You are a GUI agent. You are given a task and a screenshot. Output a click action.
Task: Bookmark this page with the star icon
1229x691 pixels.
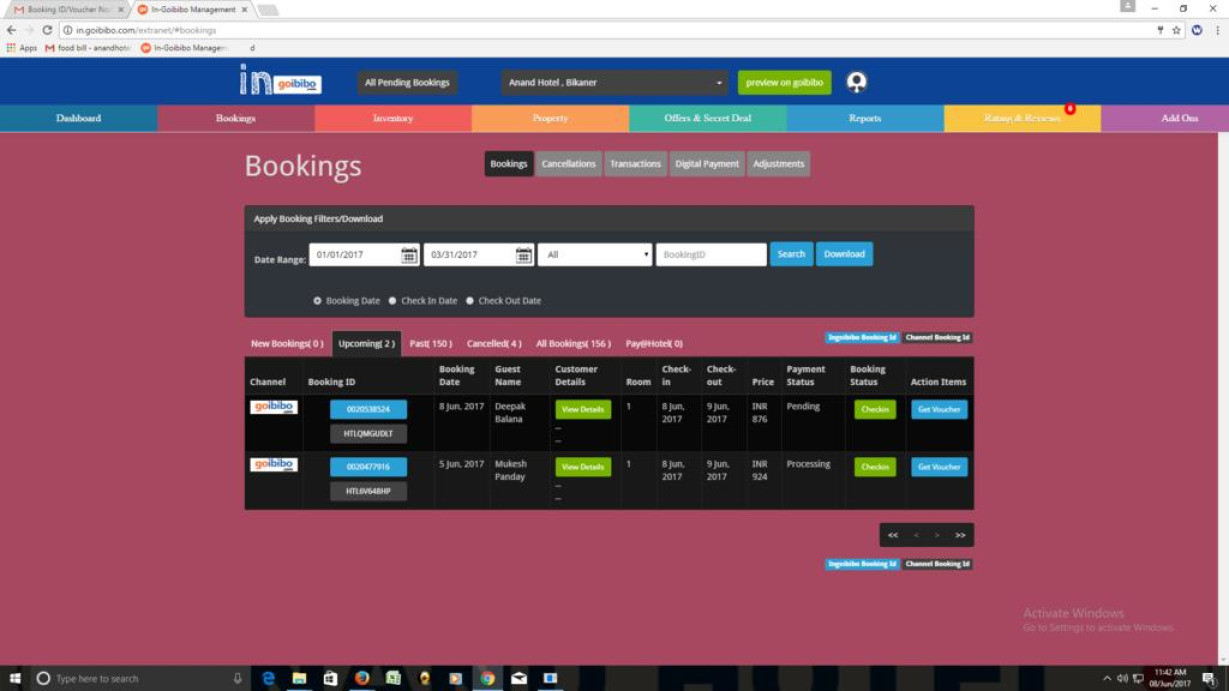tap(1176, 30)
